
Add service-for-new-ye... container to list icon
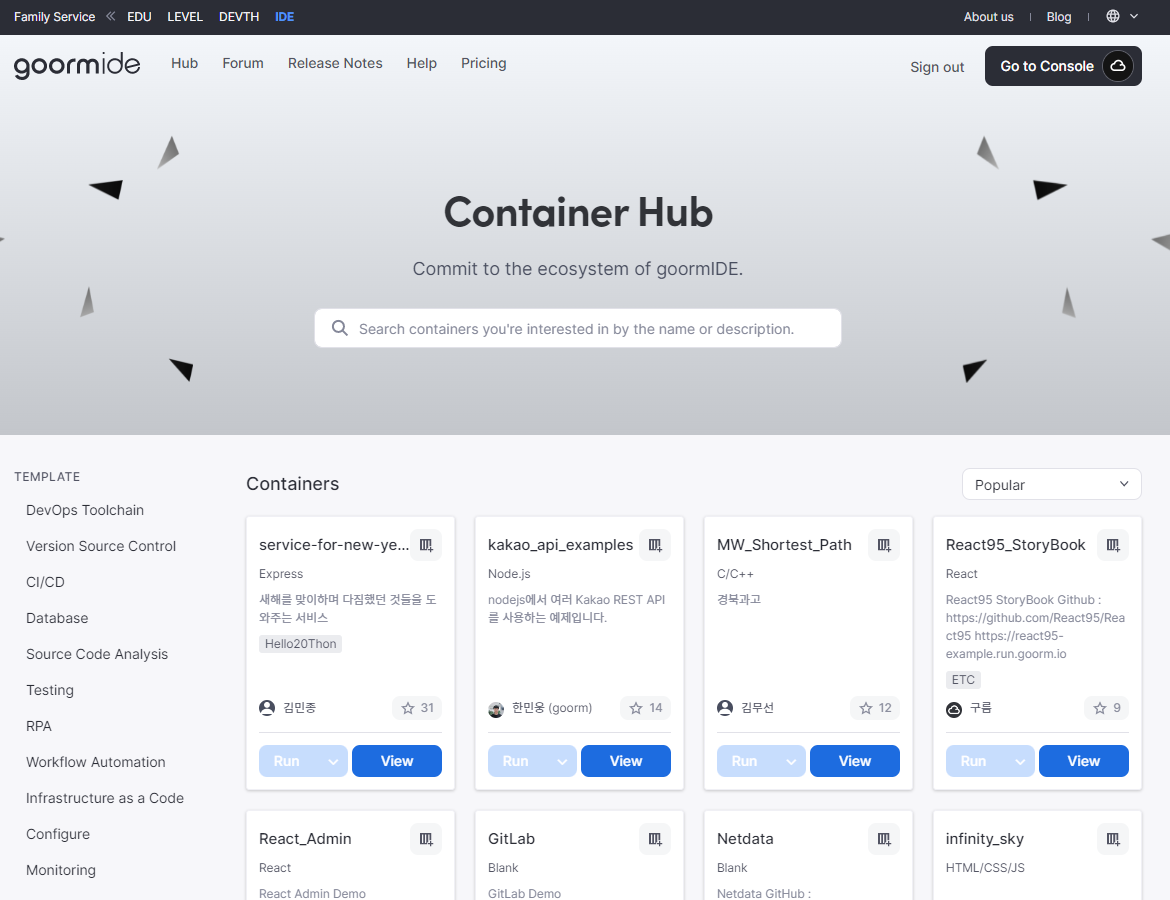click(426, 545)
